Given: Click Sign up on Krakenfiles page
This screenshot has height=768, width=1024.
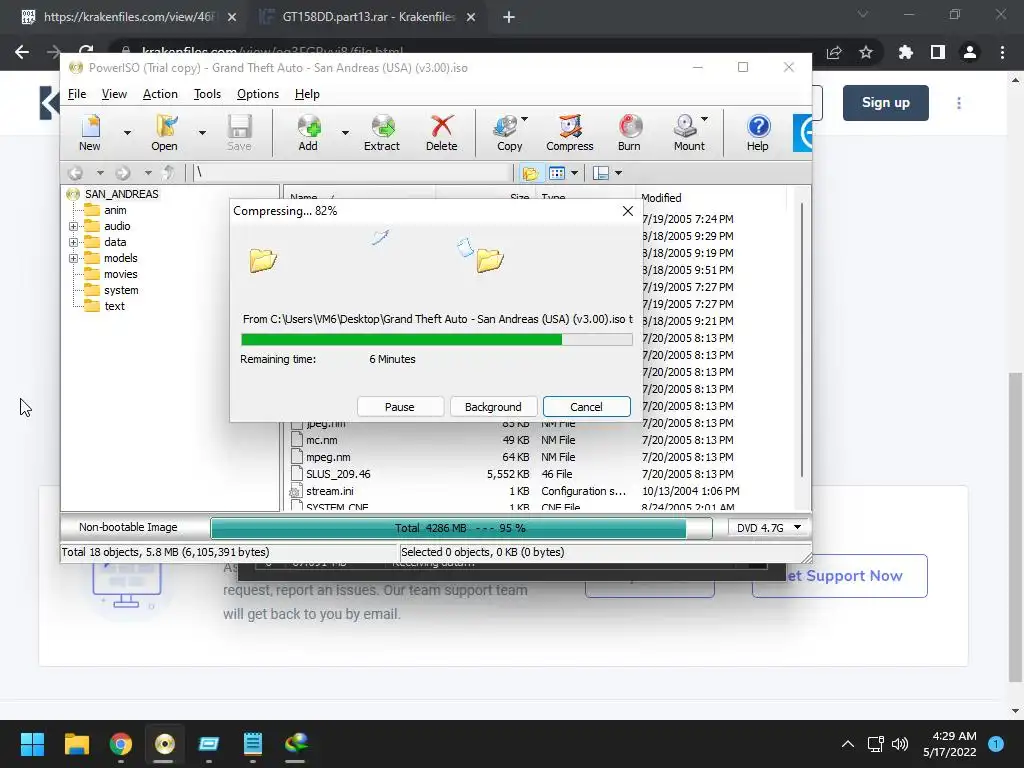Looking at the screenshot, I should (886, 103).
